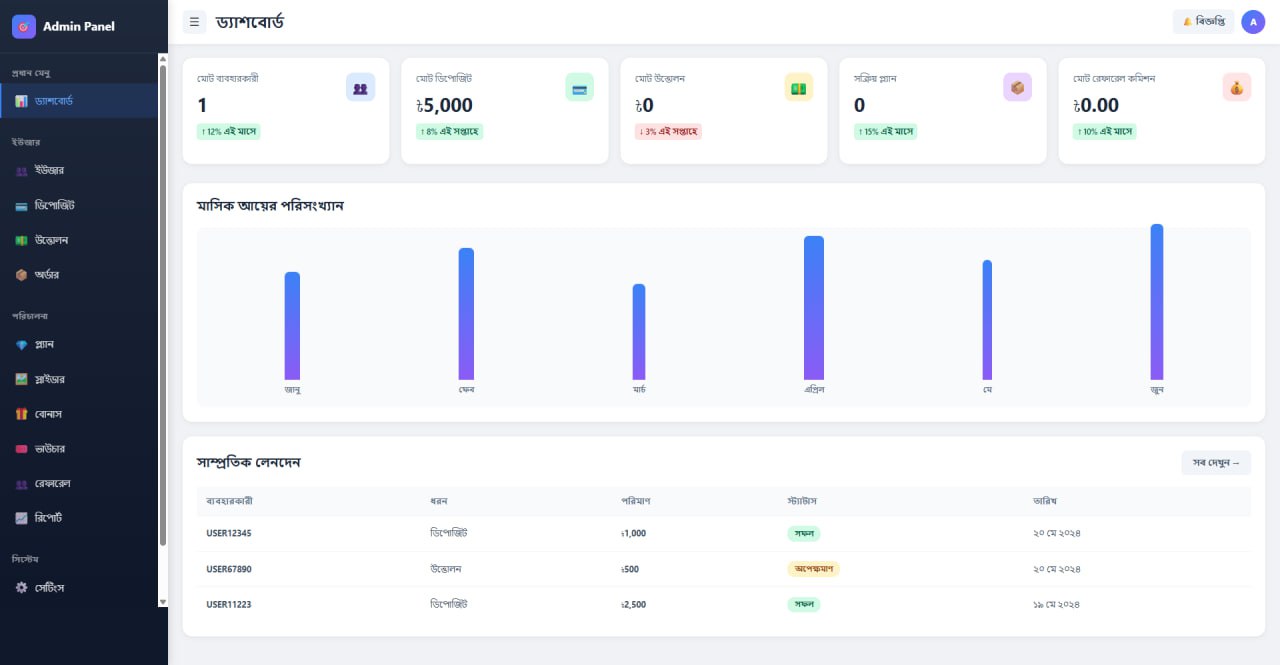The image size is (1280, 665).
Task: Click the users icon on the মোট ব্যবহারকারী card
Action: [360, 88]
